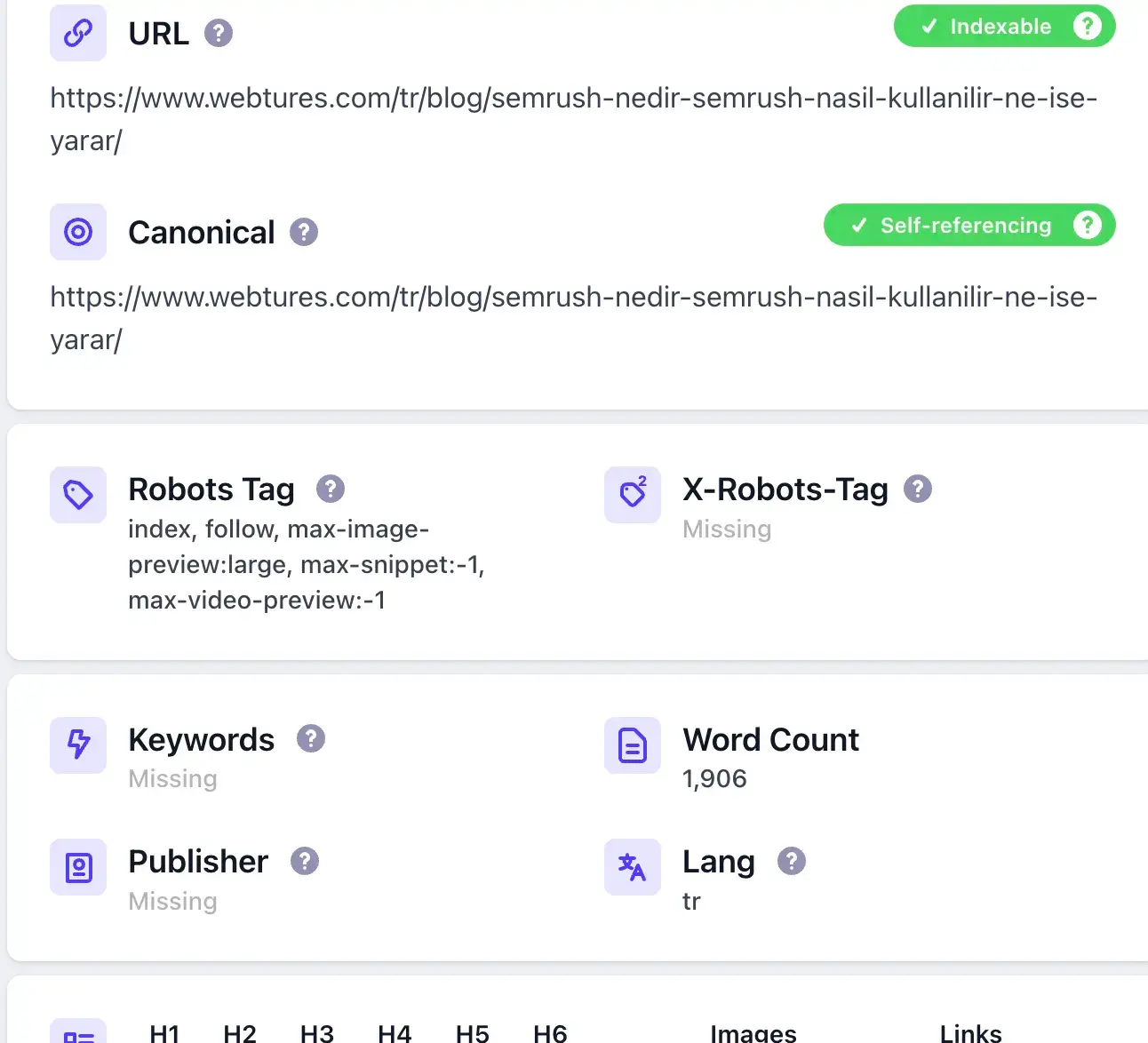This screenshot has height=1043, width=1148.
Task: Select the Canonical target icon
Action: pos(78,232)
